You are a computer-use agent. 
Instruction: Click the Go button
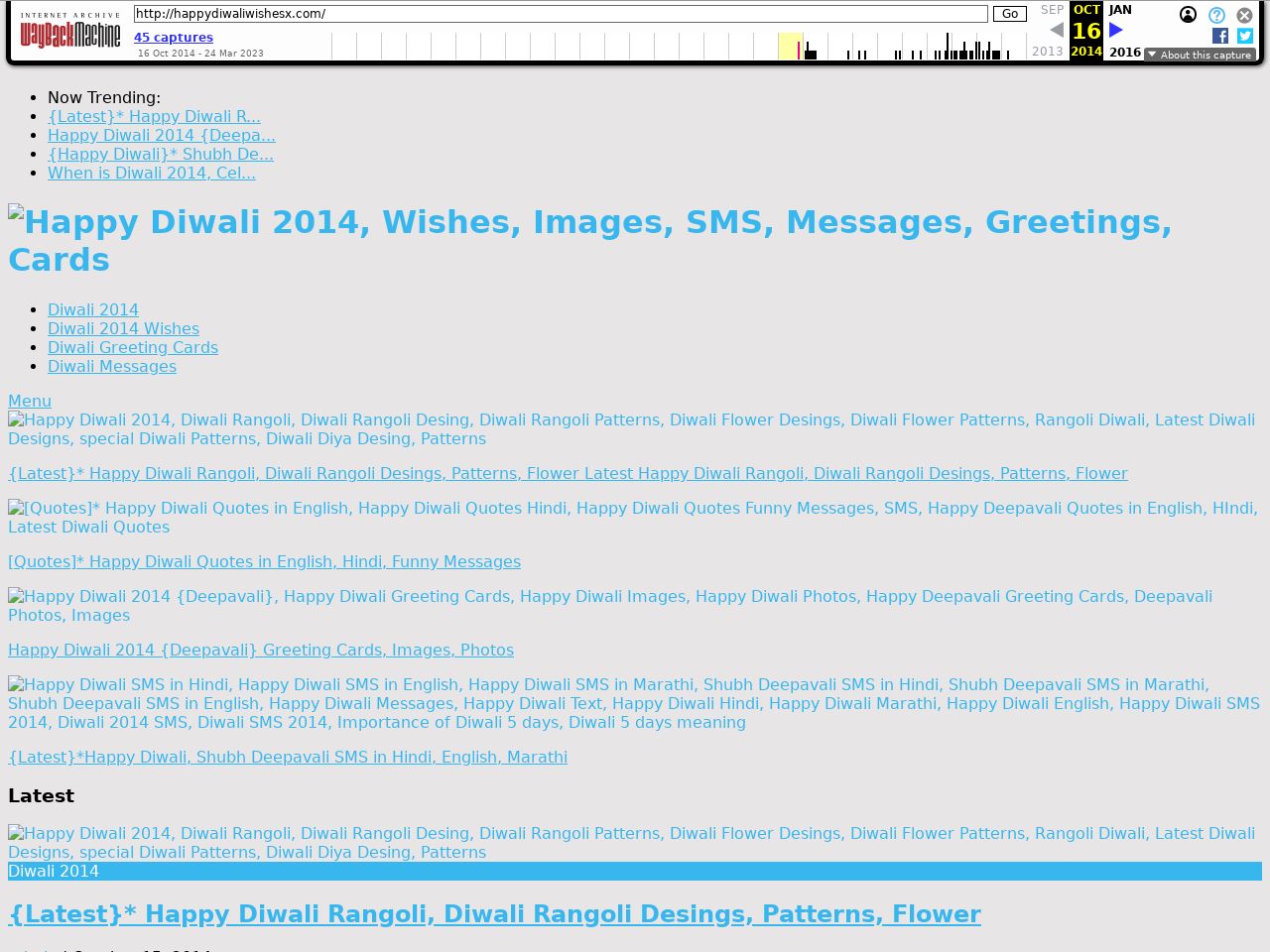click(x=1009, y=14)
